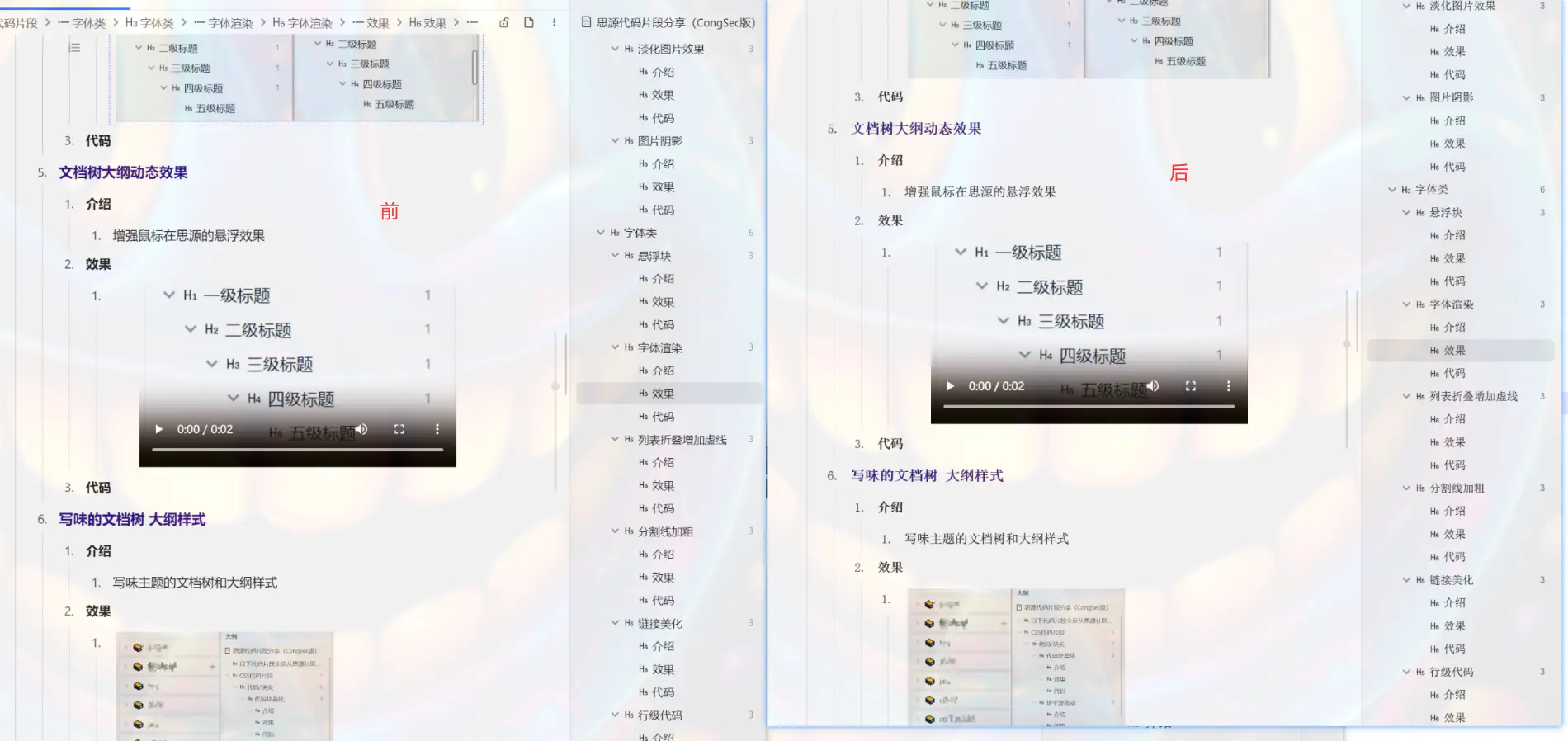Image resolution: width=1568 pixels, height=741 pixels.
Task: Go to H5 字体渲染 in the breadcrumb
Action: [x=302, y=23]
